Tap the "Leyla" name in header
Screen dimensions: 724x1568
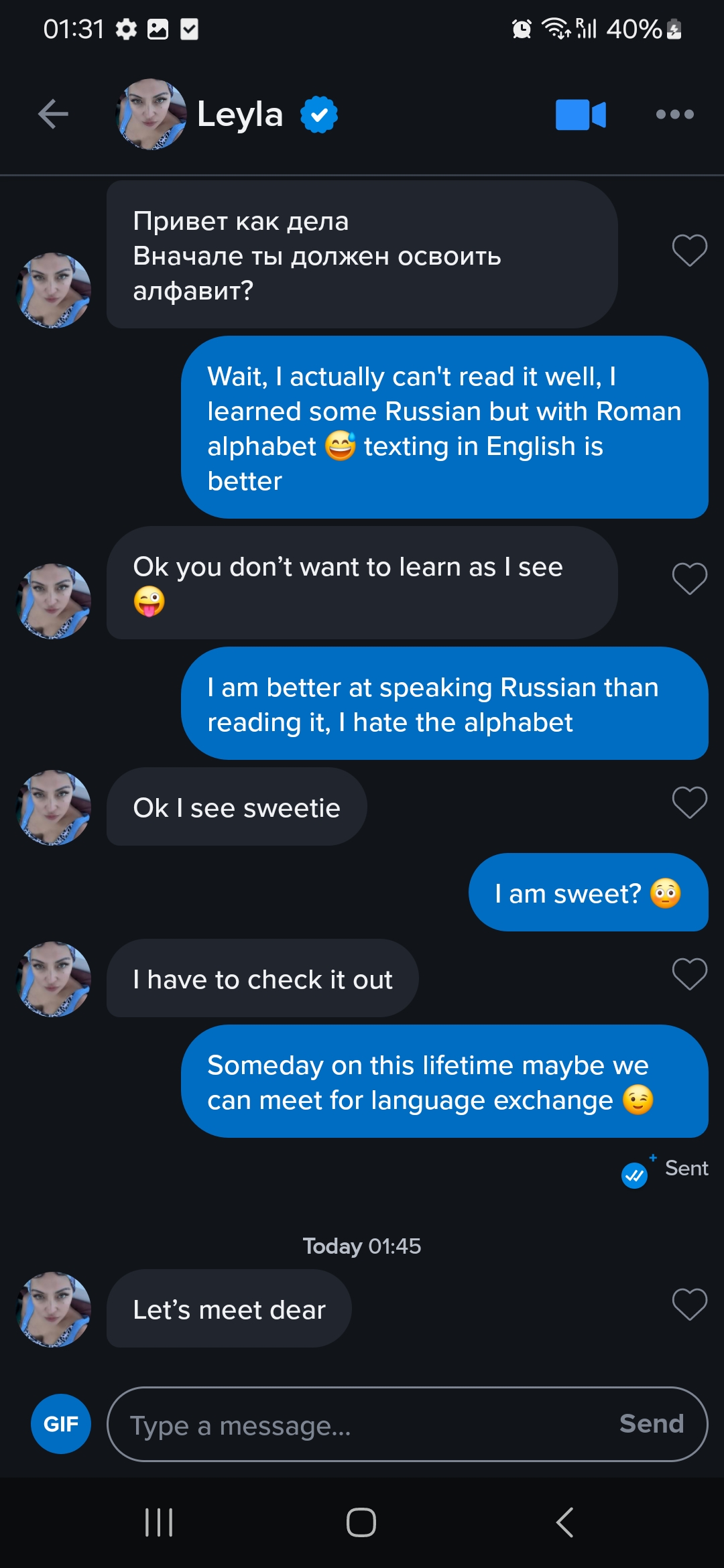pos(240,115)
